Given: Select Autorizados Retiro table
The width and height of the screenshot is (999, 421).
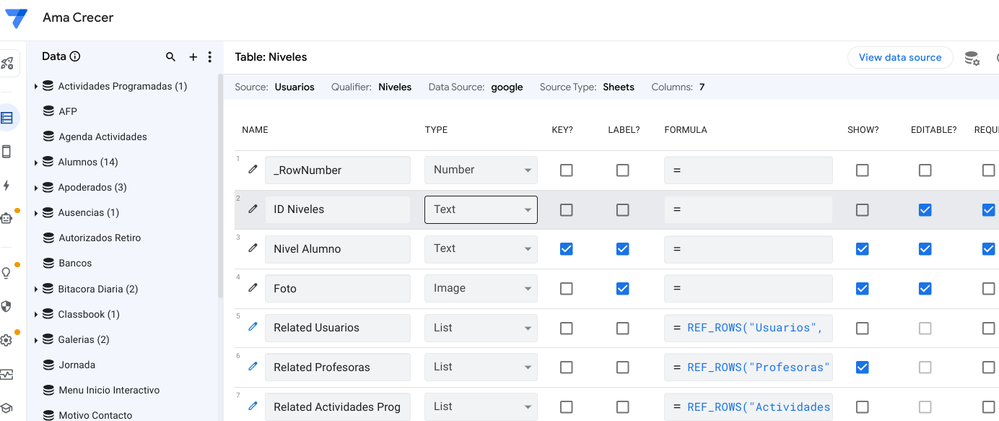Looking at the screenshot, I should (x=99, y=238).
